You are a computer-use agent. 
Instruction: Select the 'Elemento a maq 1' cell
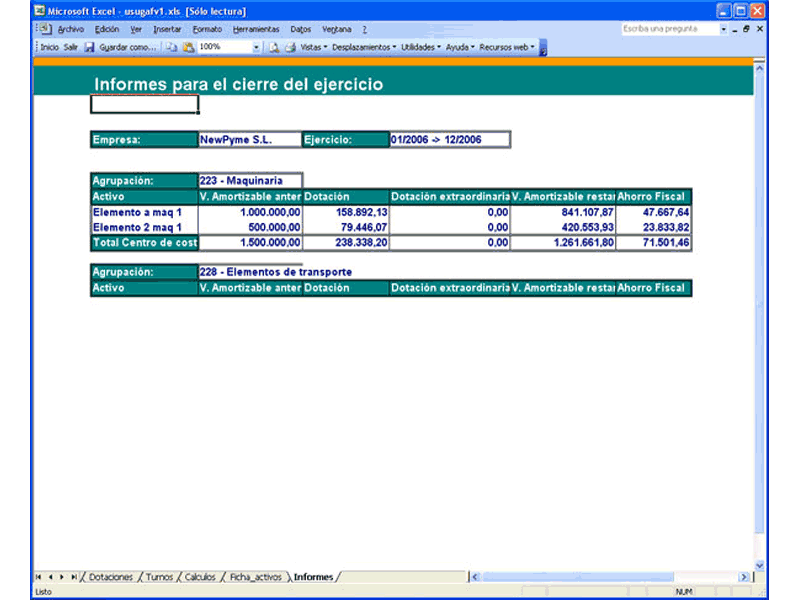coord(144,212)
